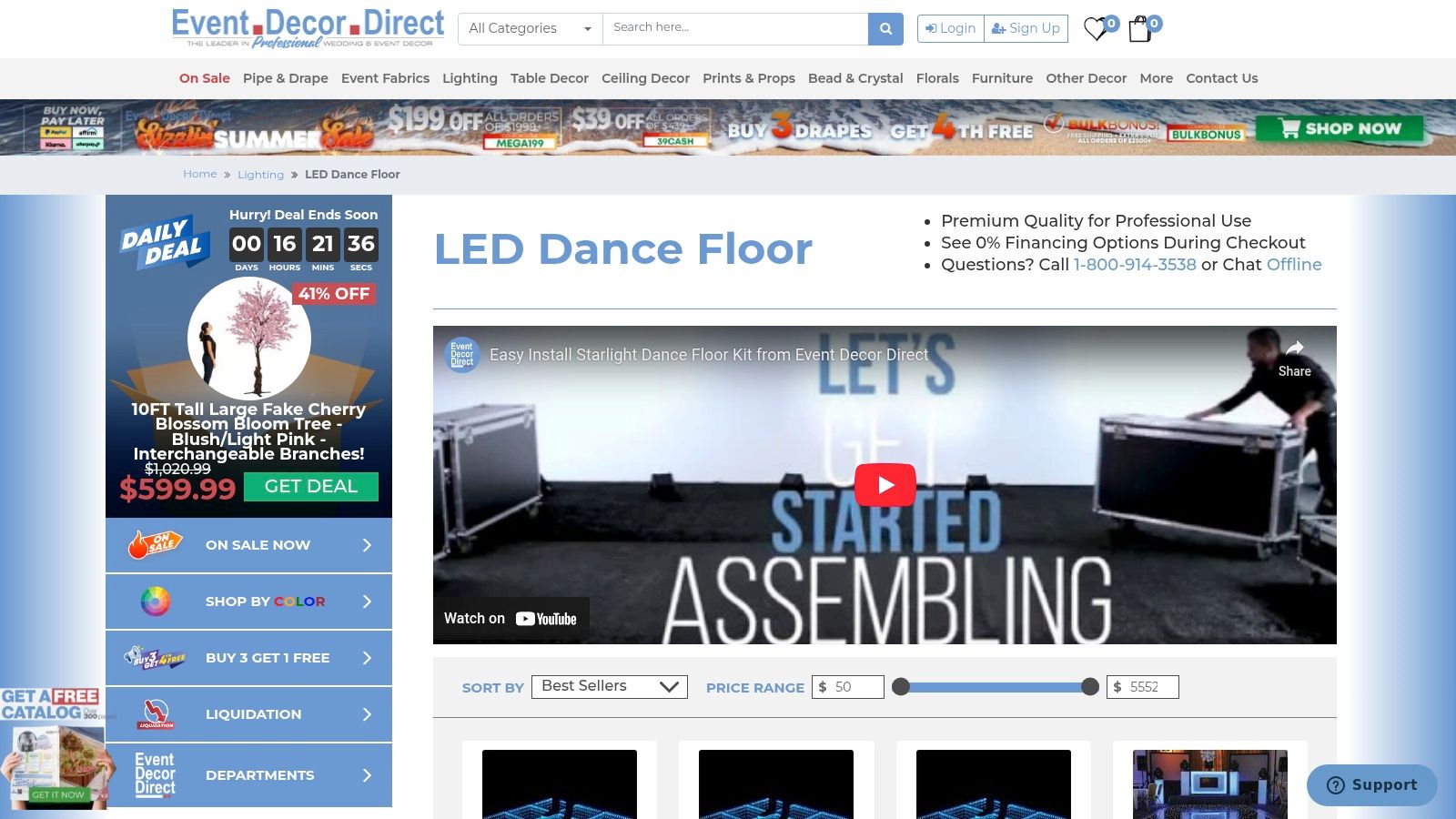Expand the Shop By Color chevron
The image size is (1456, 819).
(367, 602)
